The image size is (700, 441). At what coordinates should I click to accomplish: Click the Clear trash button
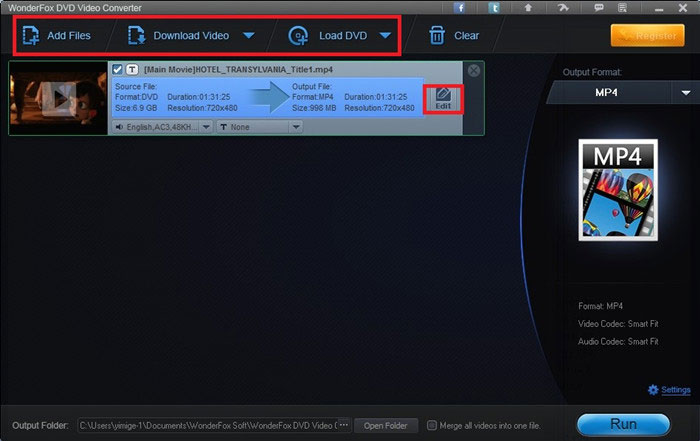pos(454,36)
